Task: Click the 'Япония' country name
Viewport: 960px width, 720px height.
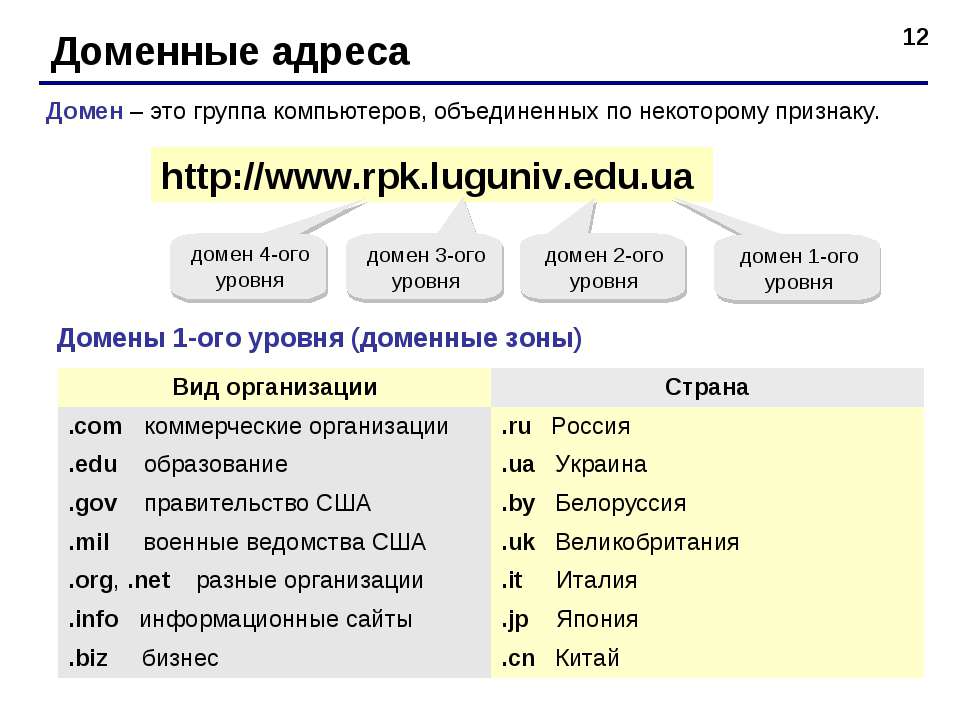Action: pos(597,620)
